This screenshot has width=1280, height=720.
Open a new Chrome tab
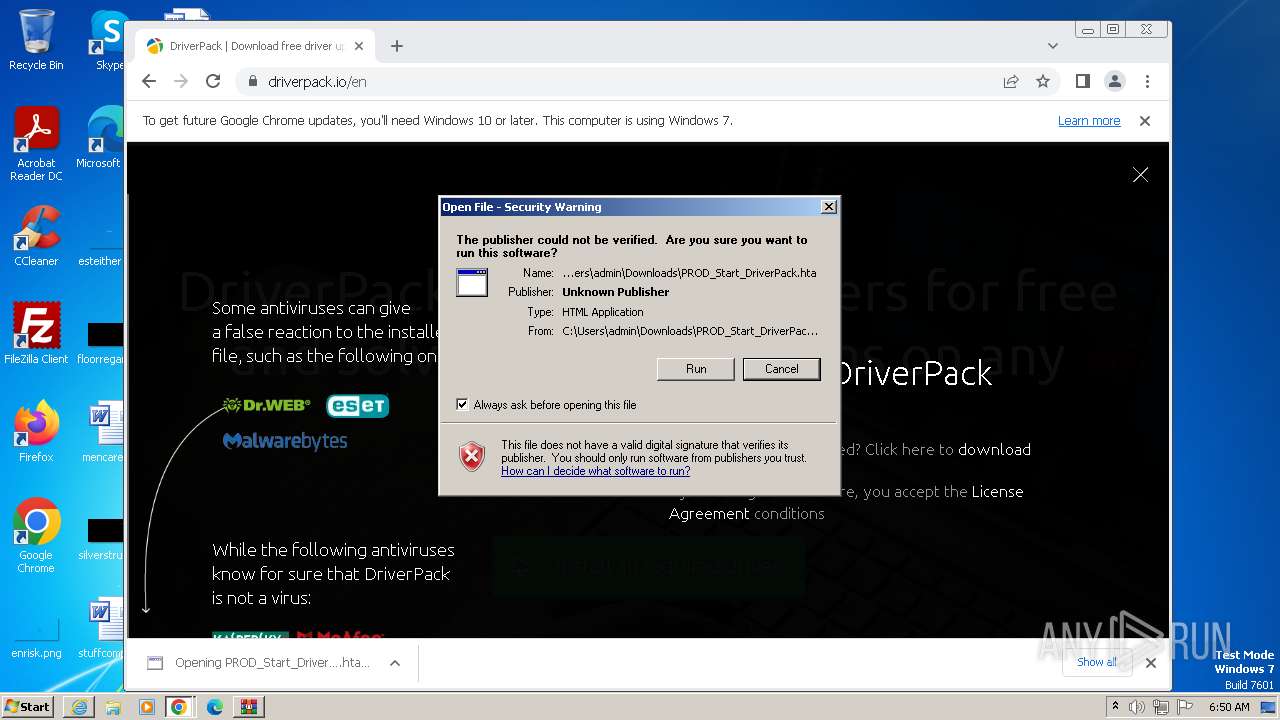click(397, 46)
